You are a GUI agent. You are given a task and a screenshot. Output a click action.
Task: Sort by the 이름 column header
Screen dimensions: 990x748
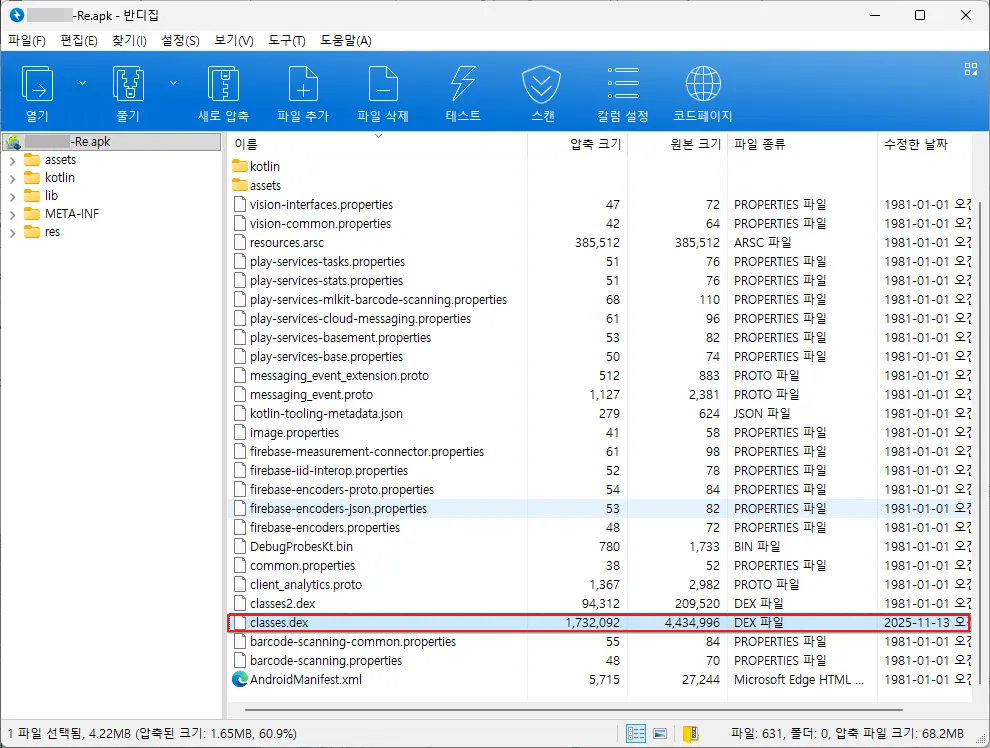pyautogui.click(x=246, y=145)
